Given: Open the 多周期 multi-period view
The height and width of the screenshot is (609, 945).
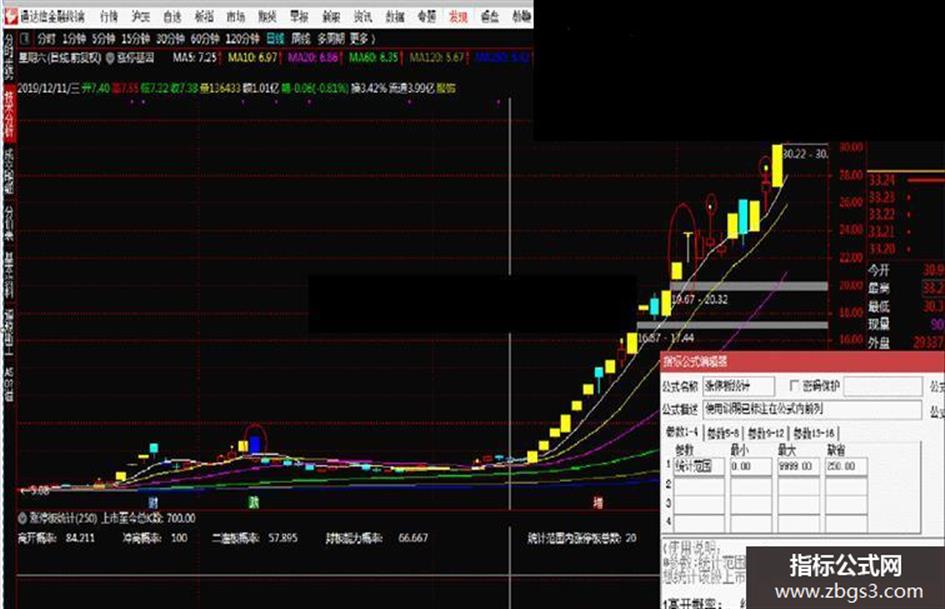Looking at the screenshot, I should coord(331,39).
